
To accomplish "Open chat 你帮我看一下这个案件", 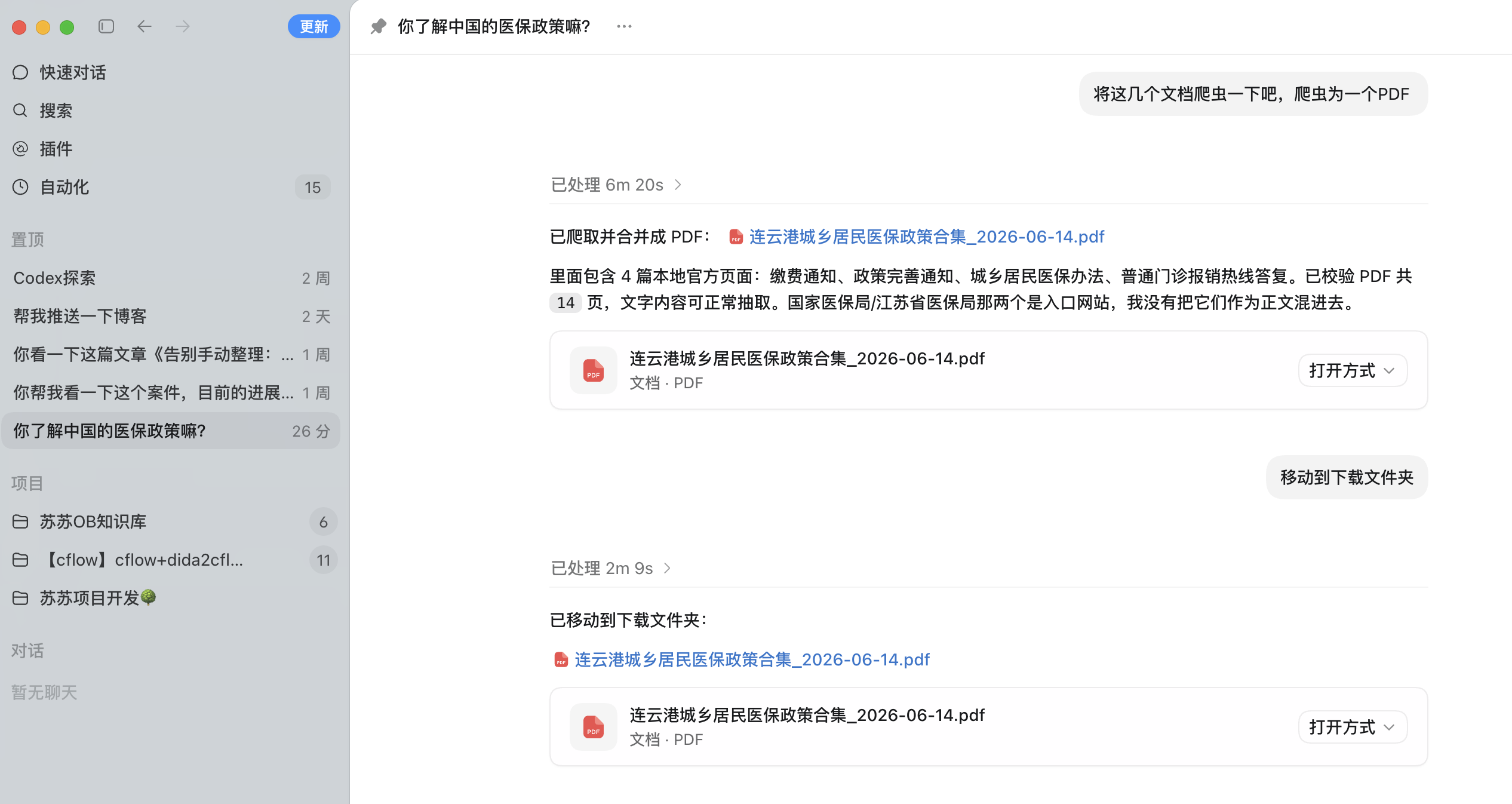I will [171, 392].
